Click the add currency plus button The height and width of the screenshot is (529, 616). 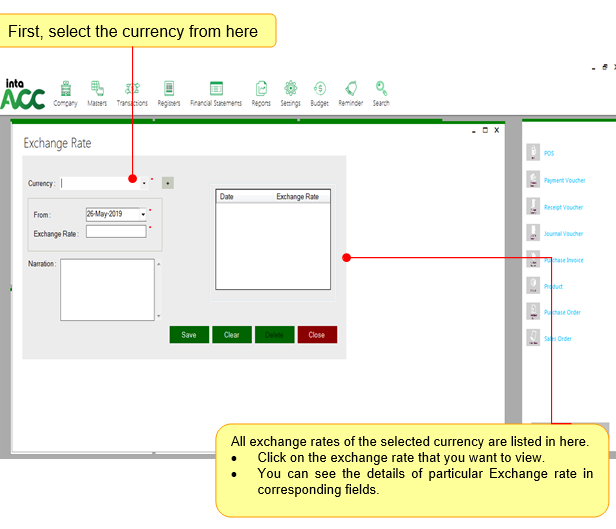[168, 183]
